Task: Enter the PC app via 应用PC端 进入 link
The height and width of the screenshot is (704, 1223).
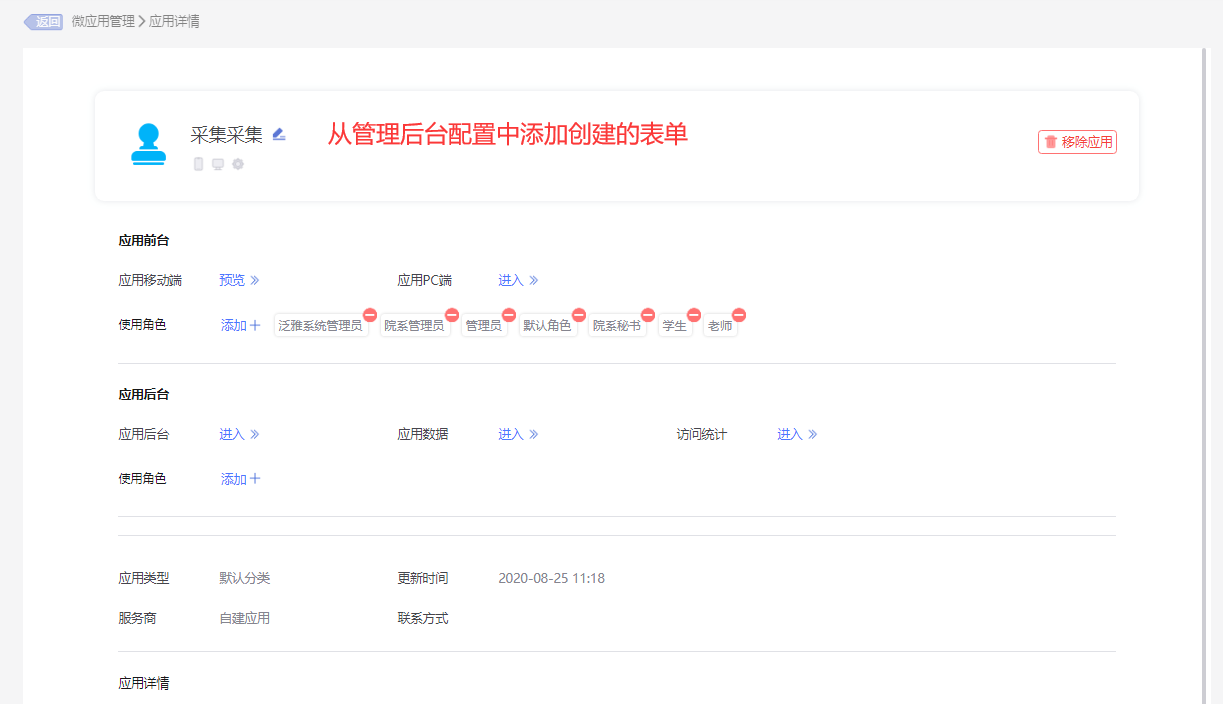Action: 518,280
